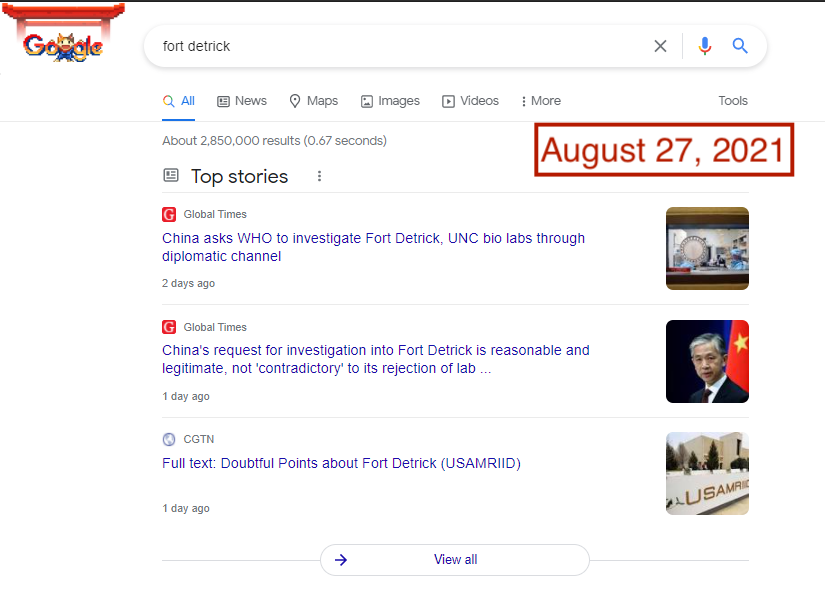Click the Global Times icon on first story
This screenshot has width=825, height=590.
[169, 214]
